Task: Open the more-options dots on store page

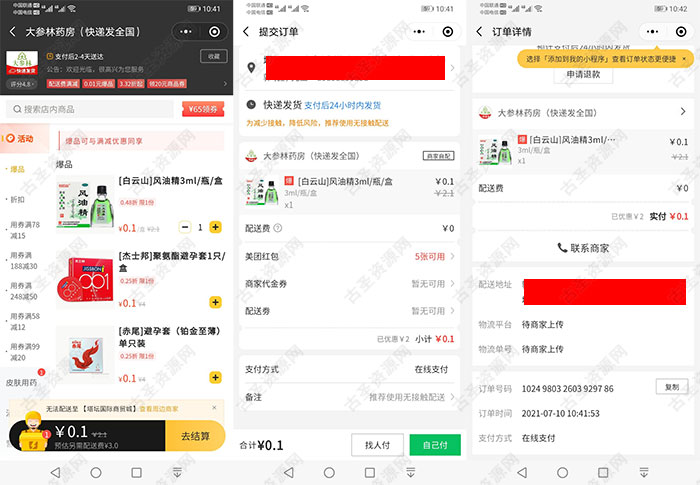Action: 186,32
